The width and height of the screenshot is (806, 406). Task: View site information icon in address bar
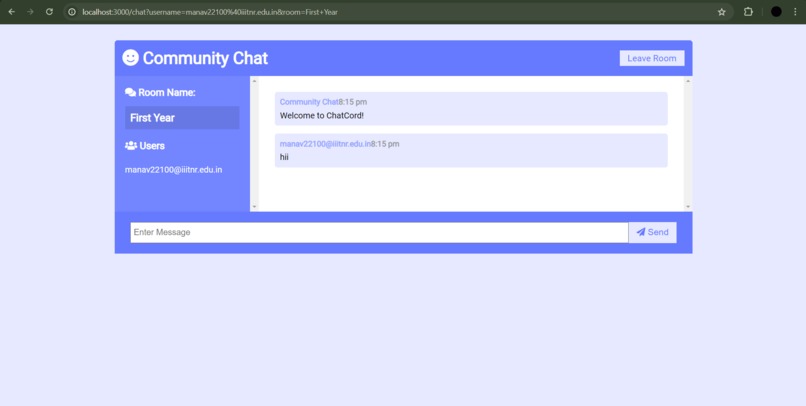(72, 12)
